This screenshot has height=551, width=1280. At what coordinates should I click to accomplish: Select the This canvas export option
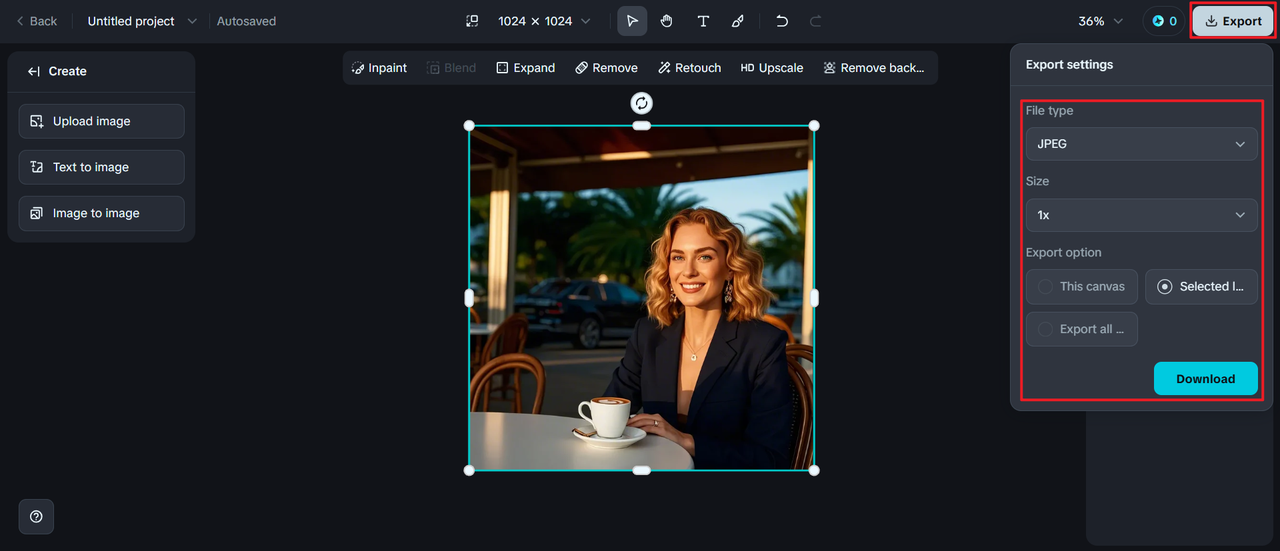(x=1082, y=286)
